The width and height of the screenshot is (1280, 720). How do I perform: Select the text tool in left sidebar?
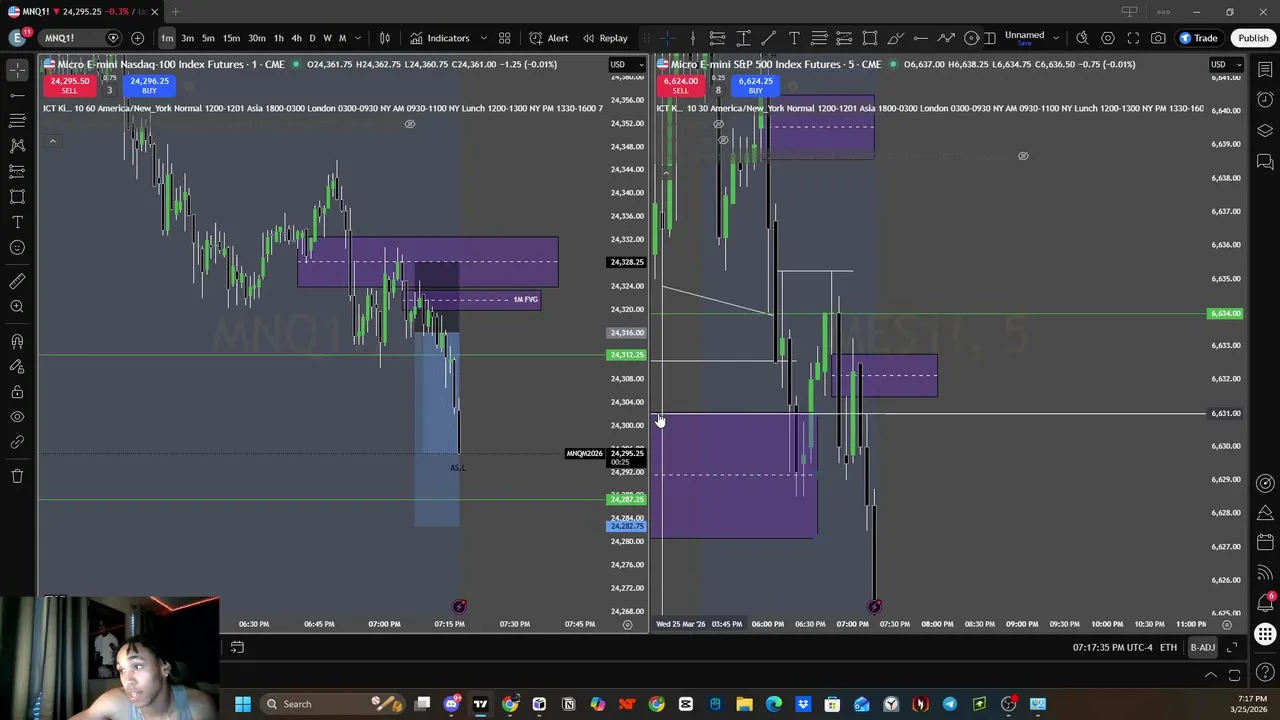click(17, 222)
